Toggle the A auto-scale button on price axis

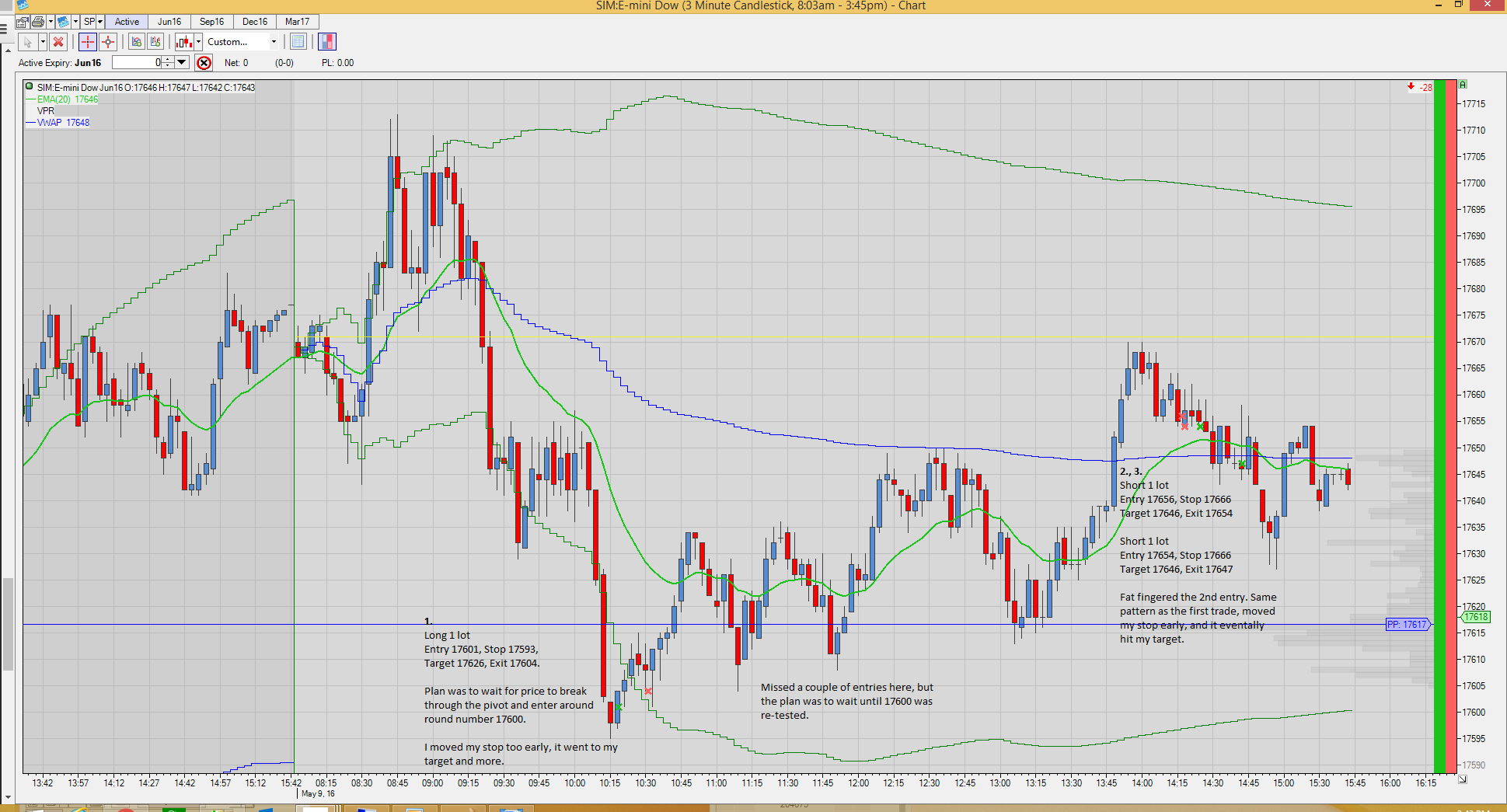(1463, 84)
